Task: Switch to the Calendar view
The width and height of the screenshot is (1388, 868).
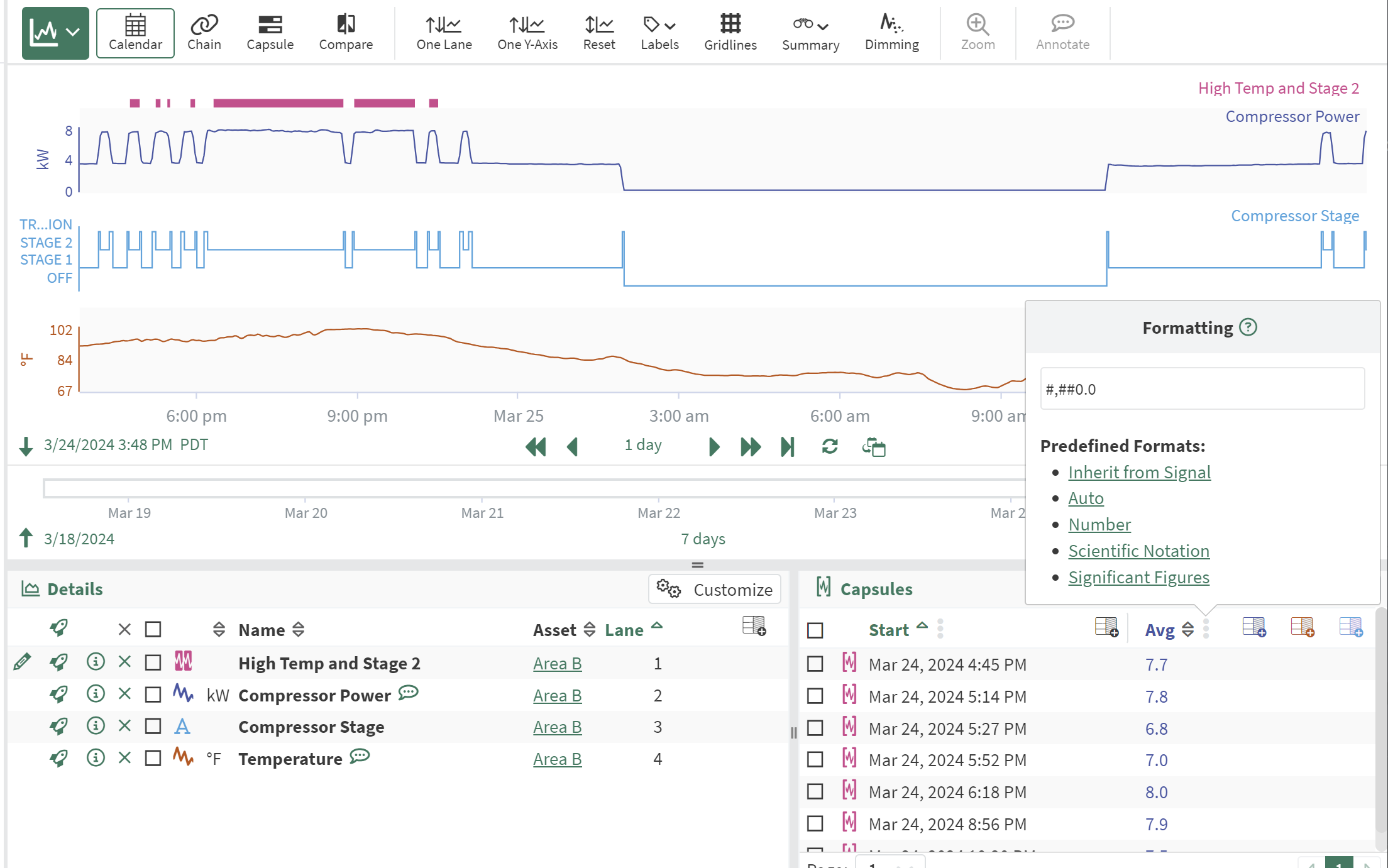Action: pyautogui.click(x=135, y=33)
